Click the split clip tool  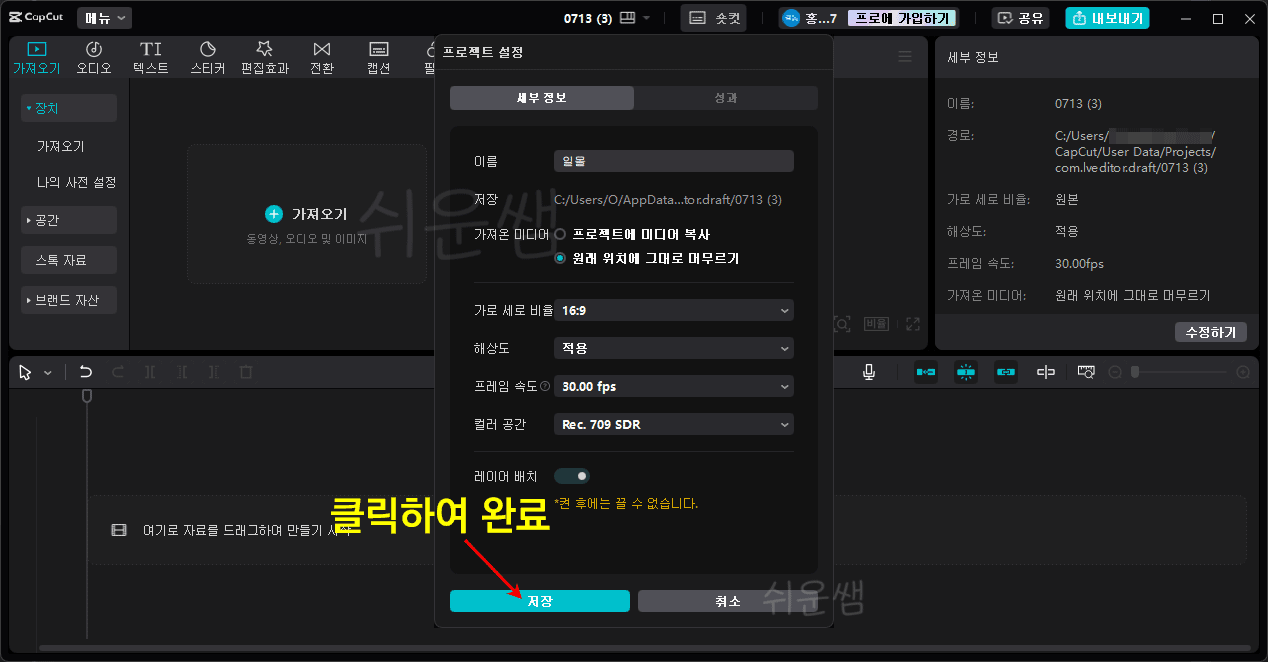tap(150, 372)
